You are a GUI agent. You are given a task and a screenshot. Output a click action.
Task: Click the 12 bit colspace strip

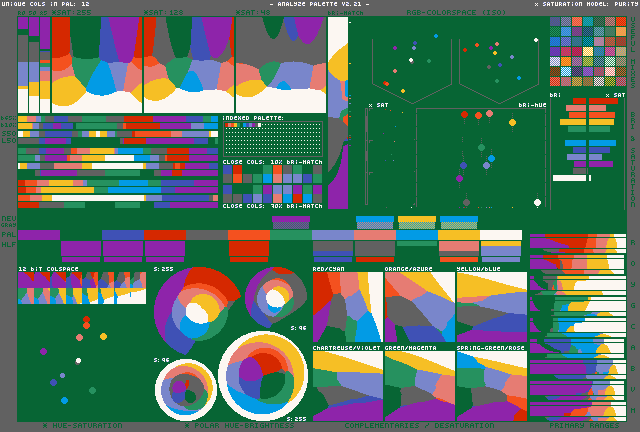[x=82, y=288]
